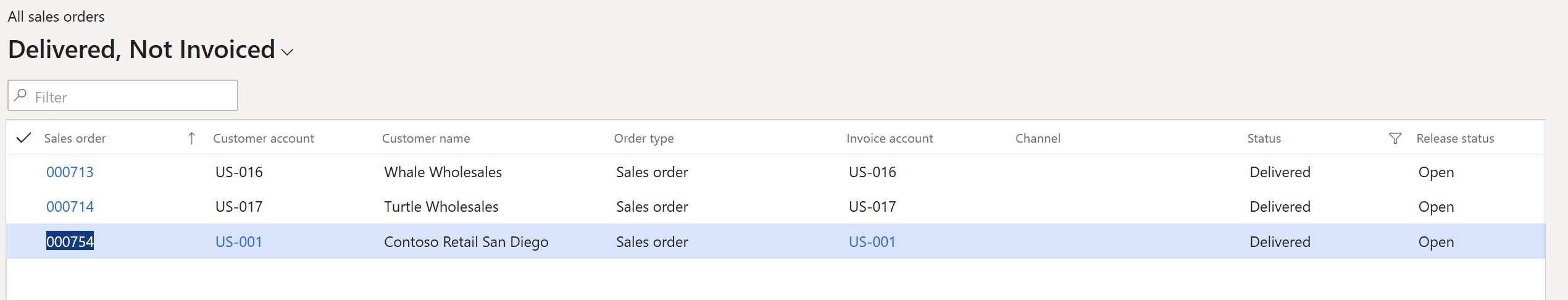Screen dimensions: 1568x300
Task: Open customer account US-001 link
Action: pyautogui.click(x=239, y=242)
